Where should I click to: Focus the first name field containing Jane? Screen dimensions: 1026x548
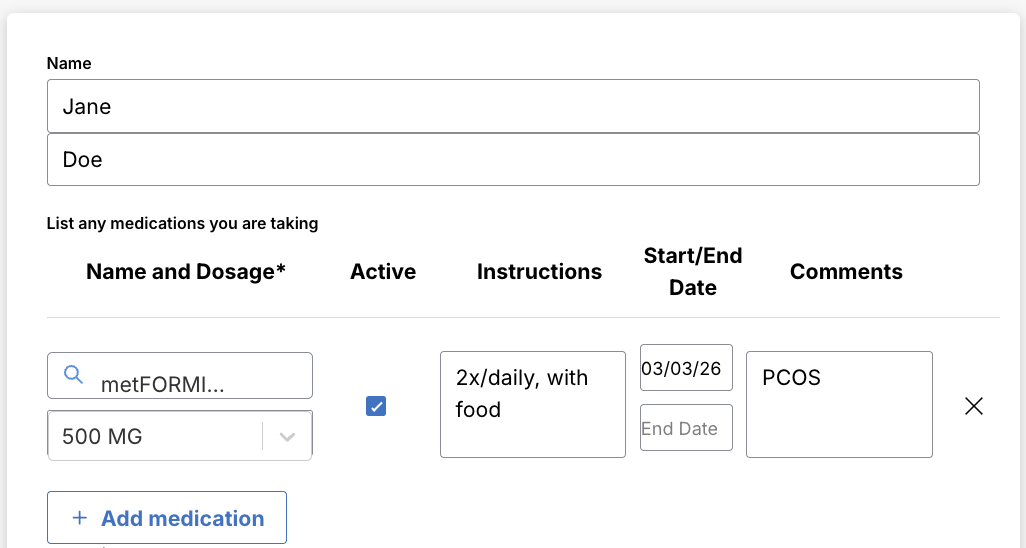pos(512,106)
